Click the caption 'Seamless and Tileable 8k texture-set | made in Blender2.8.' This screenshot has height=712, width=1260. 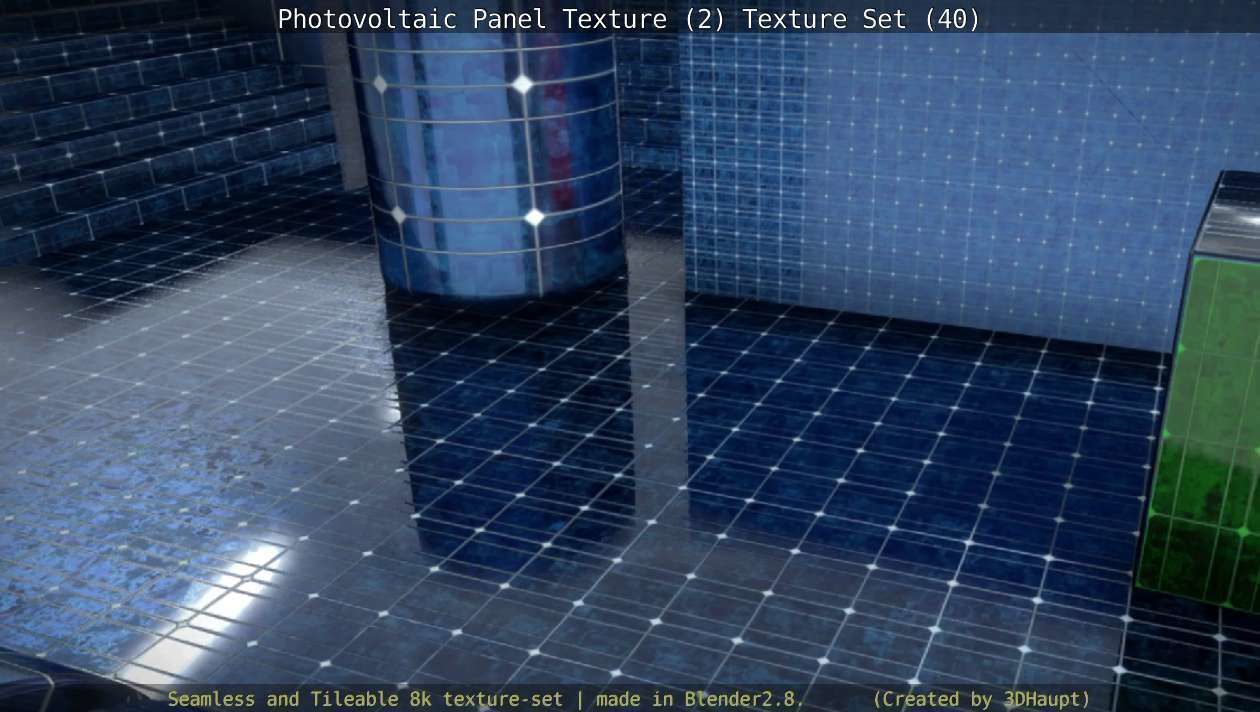tap(486, 699)
